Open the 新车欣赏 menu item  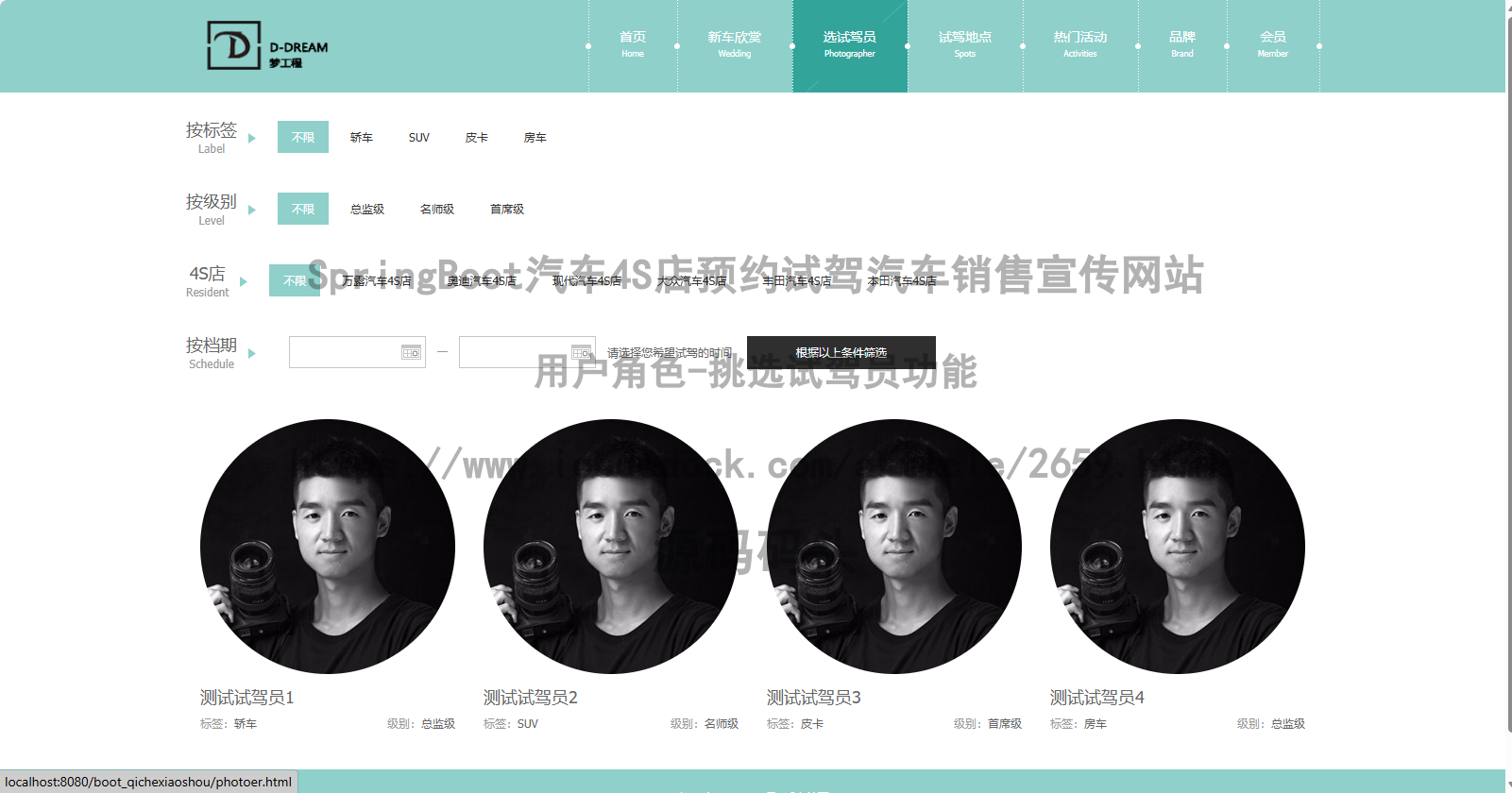(x=735, y=44)
